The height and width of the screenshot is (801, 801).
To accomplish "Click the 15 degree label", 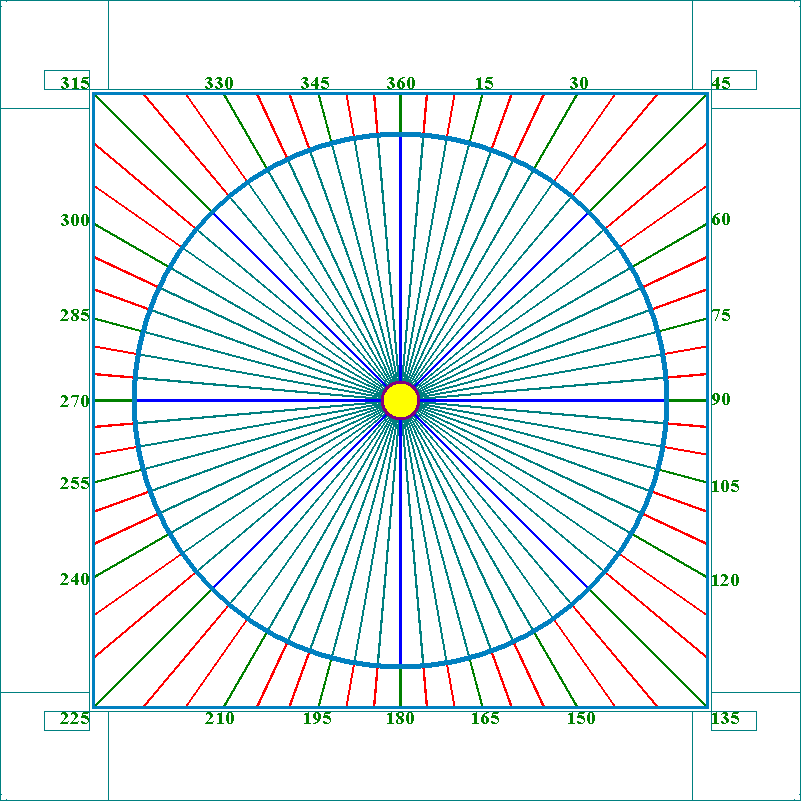I will pyautogui.click(x=484, y=83).
